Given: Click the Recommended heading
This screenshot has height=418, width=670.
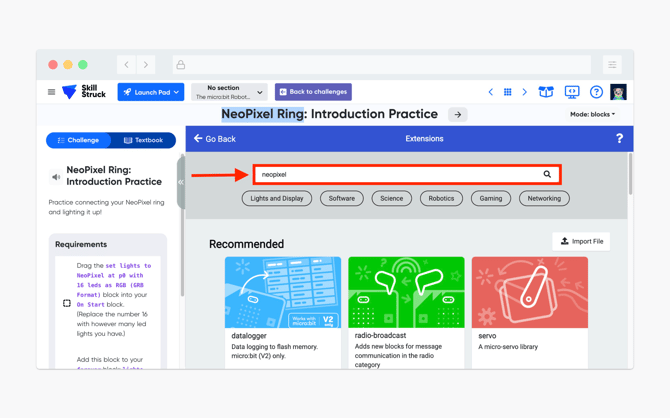Looking at the screenshot, I should click(247, 244).
